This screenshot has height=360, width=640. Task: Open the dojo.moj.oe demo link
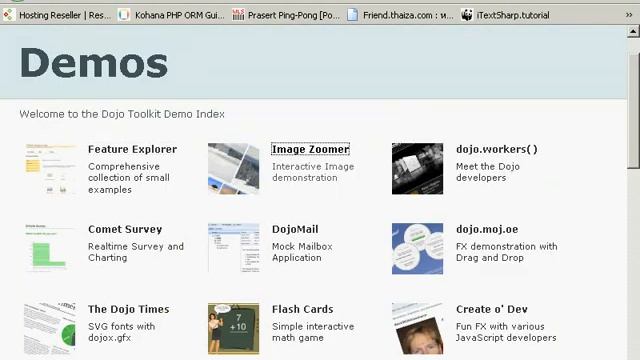click(x=487, y=229)
